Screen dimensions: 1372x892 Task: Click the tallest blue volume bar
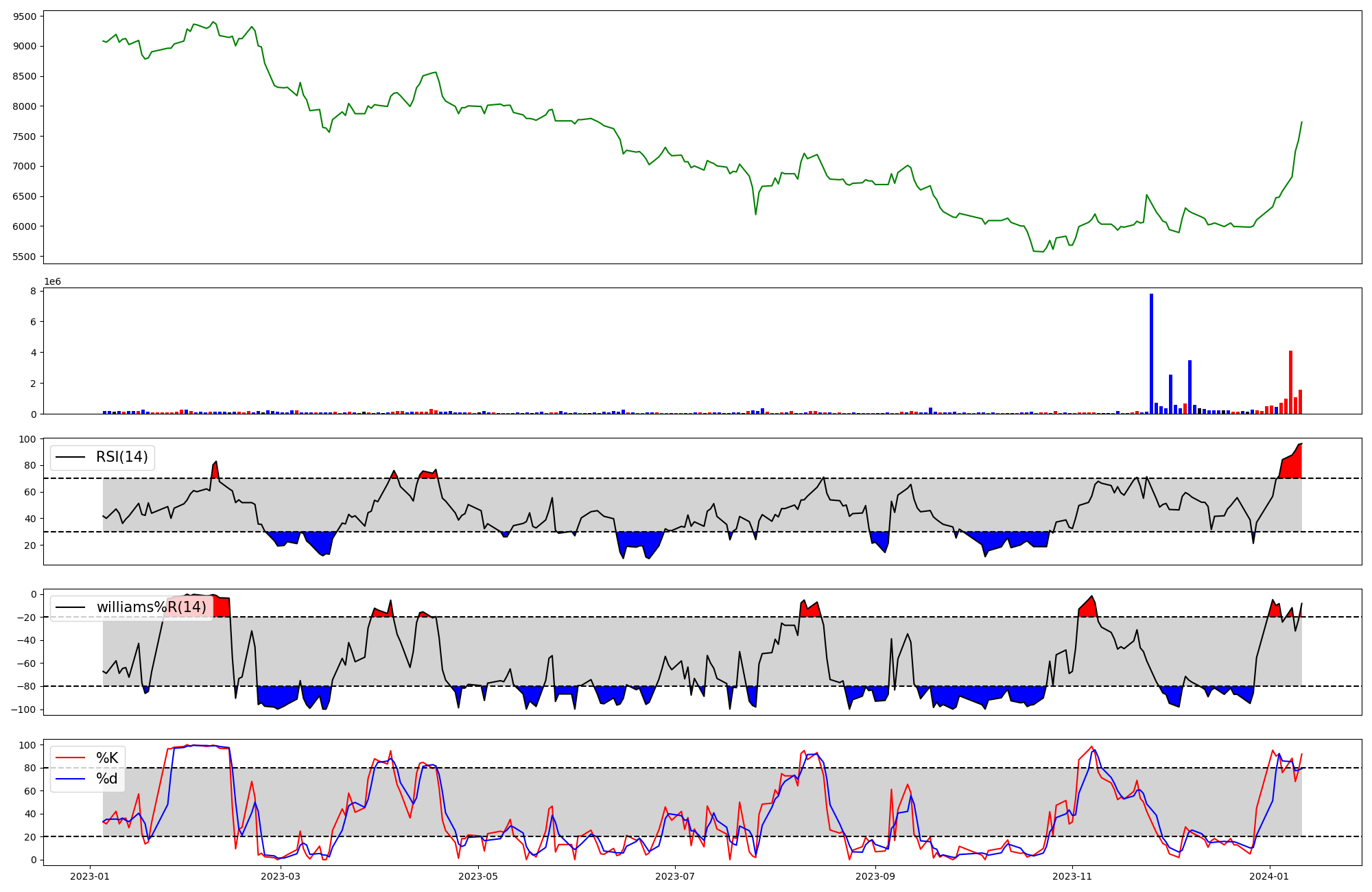tap(1151, 353)
